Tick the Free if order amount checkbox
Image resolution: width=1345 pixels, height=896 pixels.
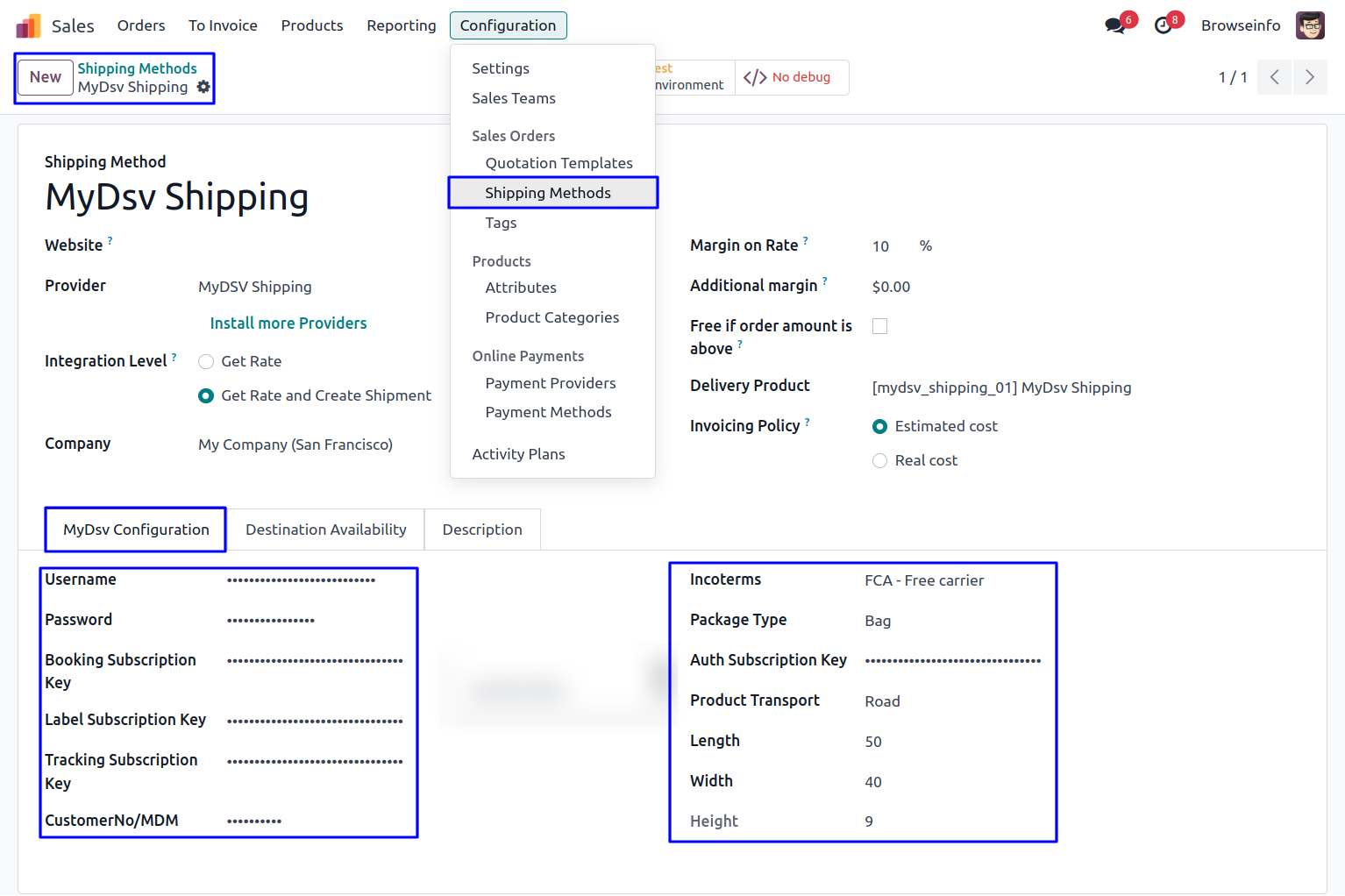[x=879, y=326]
